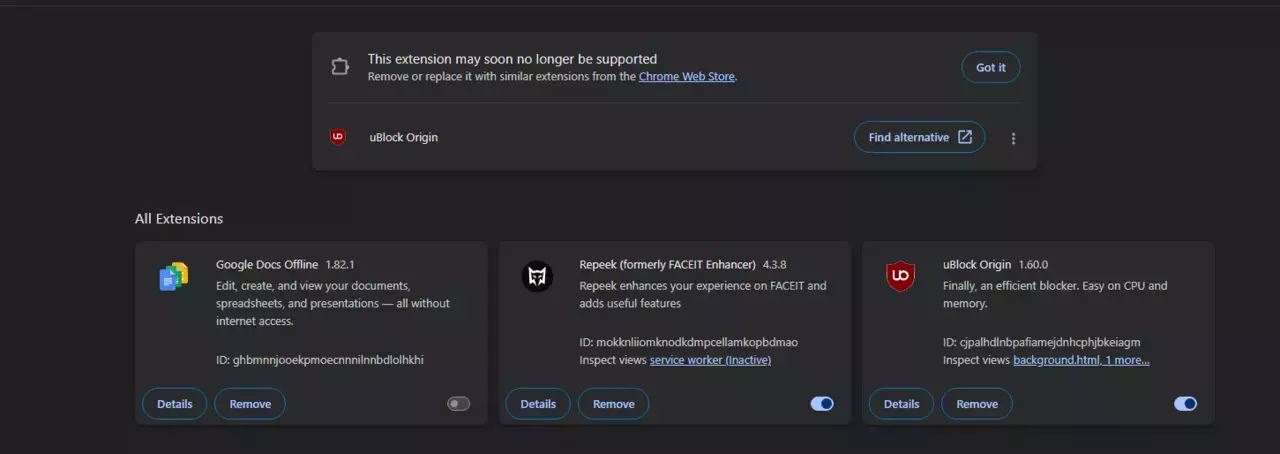This screenshot has height=454, width=1280.
Task: Disable the Repeek extension toggle
Action: pos(822,404)
